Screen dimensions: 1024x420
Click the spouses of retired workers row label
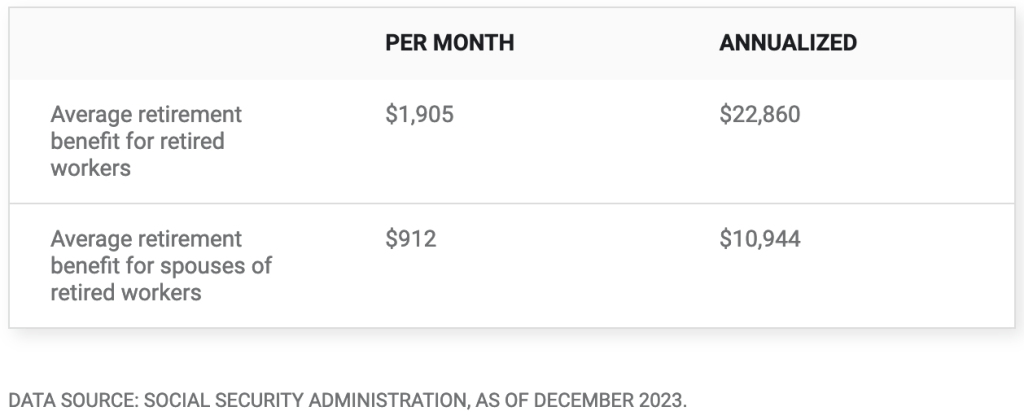161,266
